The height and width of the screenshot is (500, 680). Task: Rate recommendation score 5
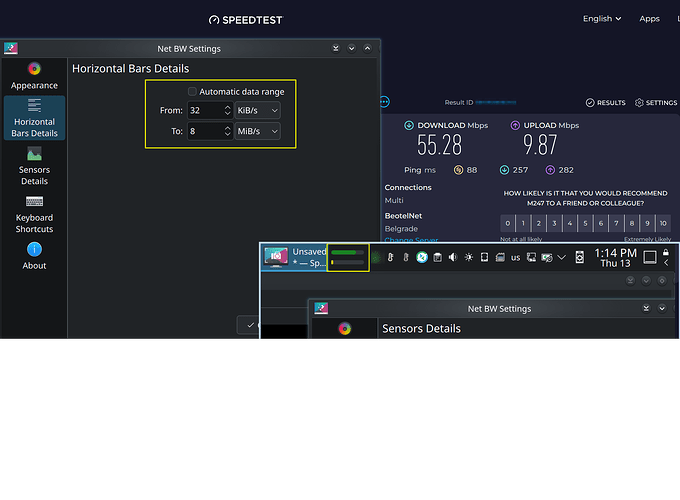585,223
